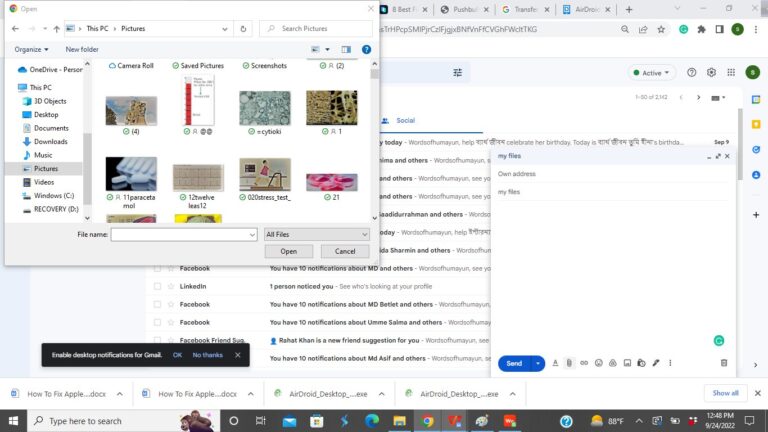Viewport: 768px width, 432px height.
Task: Show search options filter icon in Gmail
Action: point(457,72)
